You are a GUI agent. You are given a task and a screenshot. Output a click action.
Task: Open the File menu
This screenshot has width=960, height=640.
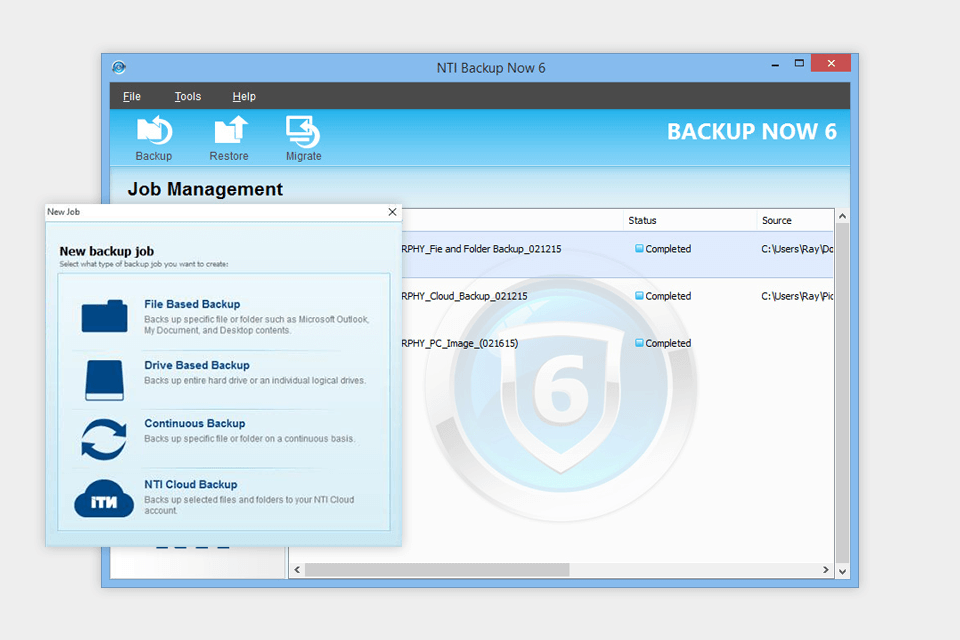pos(131,96)
